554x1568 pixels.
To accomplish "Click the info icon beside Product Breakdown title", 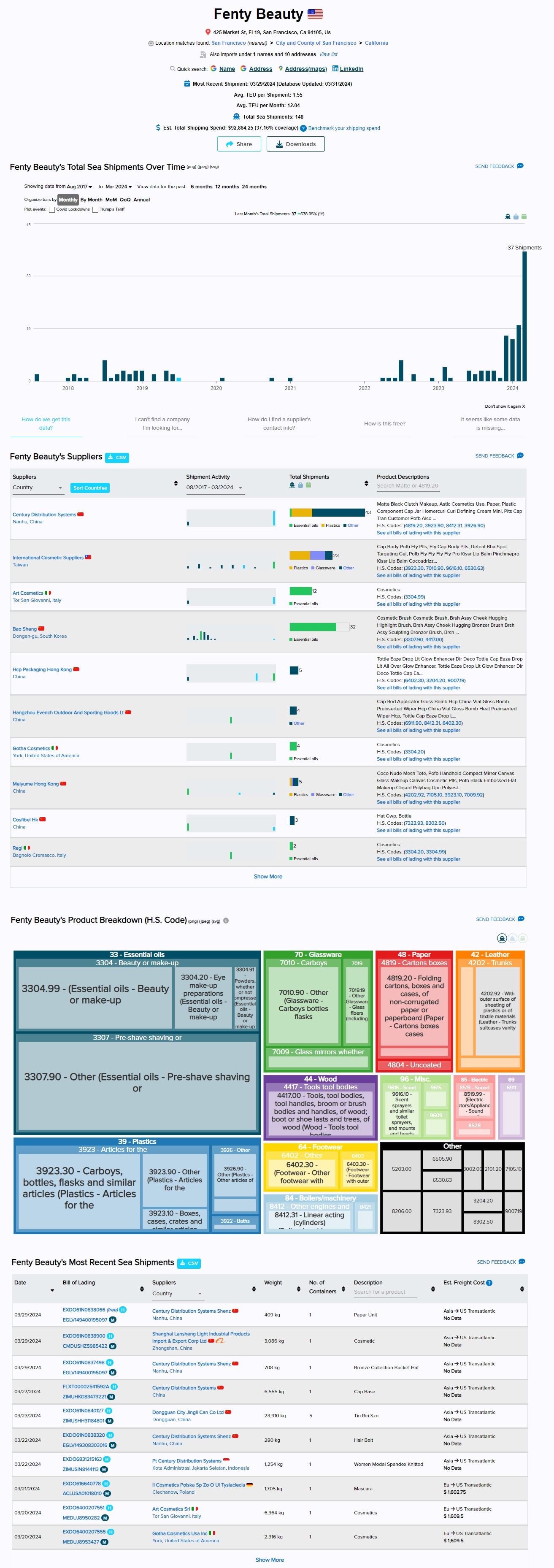I will click(x=226, y=921).
